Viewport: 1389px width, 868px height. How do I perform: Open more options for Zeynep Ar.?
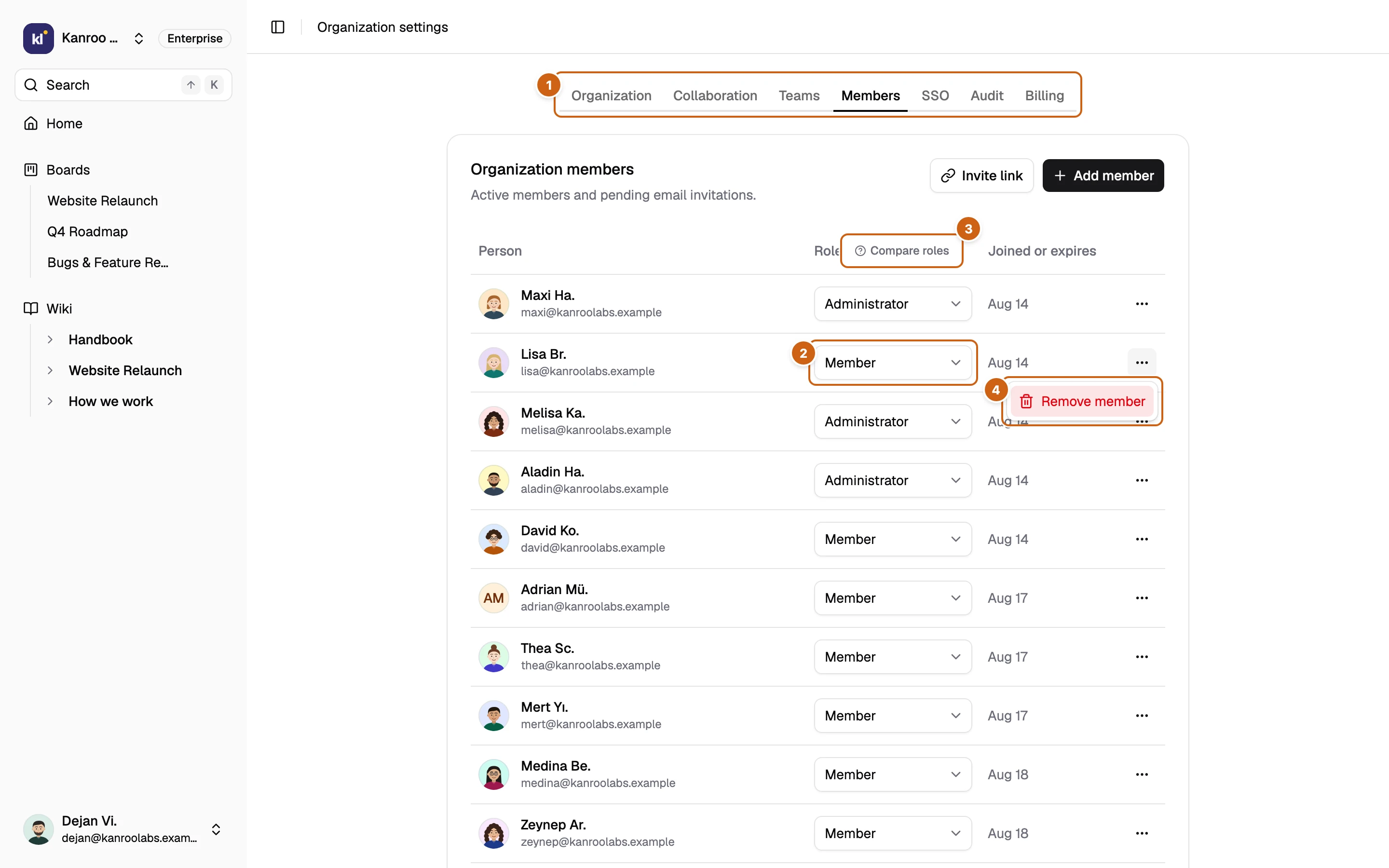coord(1142,834)
